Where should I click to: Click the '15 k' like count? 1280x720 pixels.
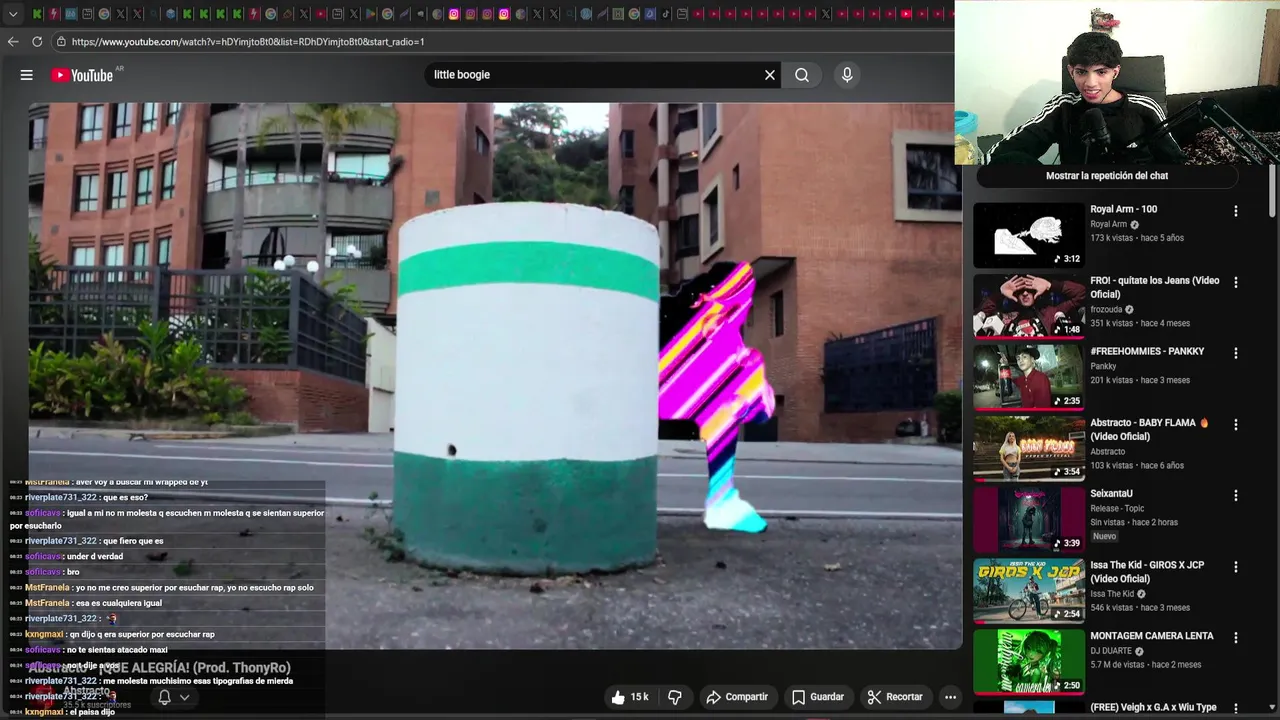pyautogui.click(x=639, y=697)
